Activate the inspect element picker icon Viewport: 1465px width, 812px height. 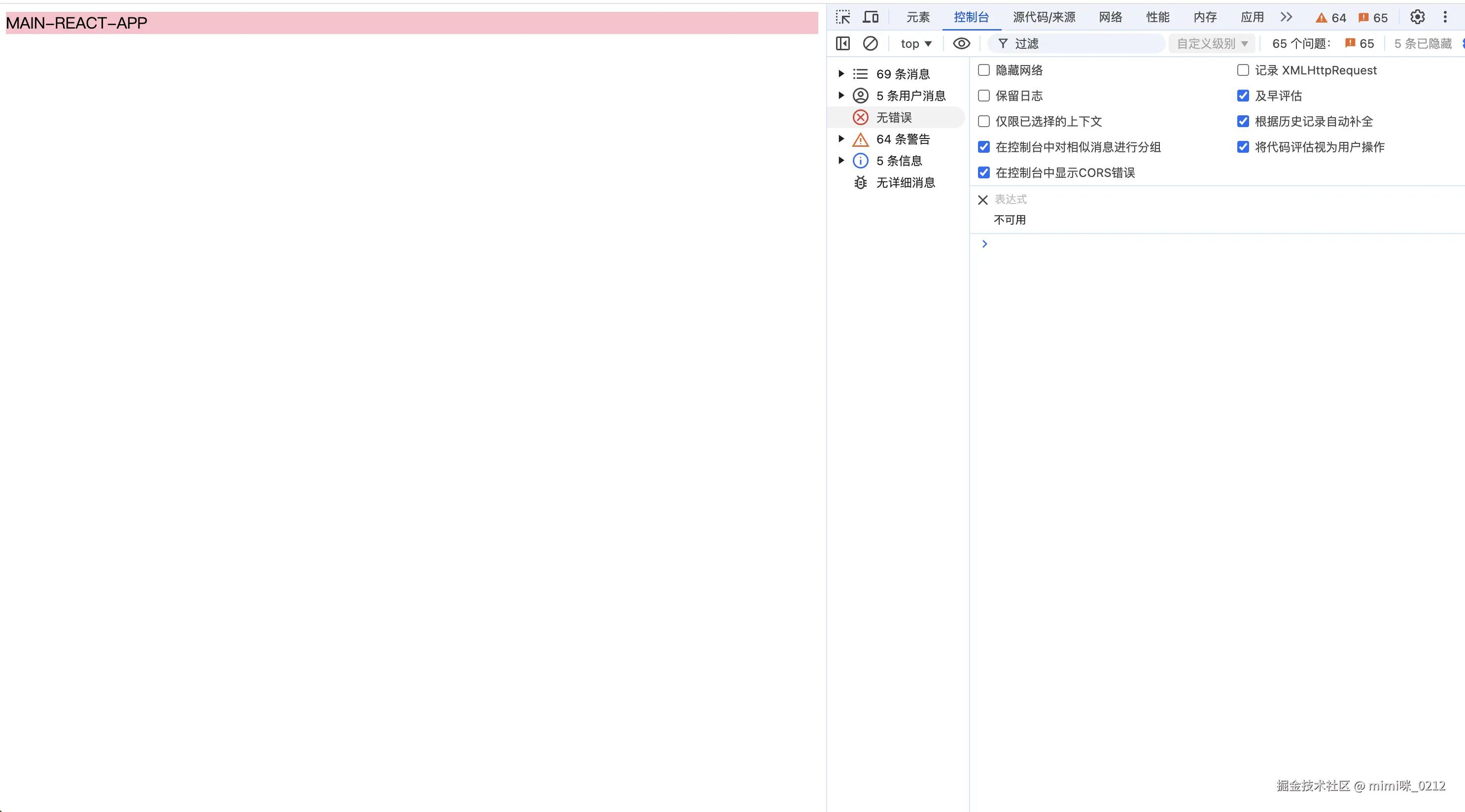(843, 17)
